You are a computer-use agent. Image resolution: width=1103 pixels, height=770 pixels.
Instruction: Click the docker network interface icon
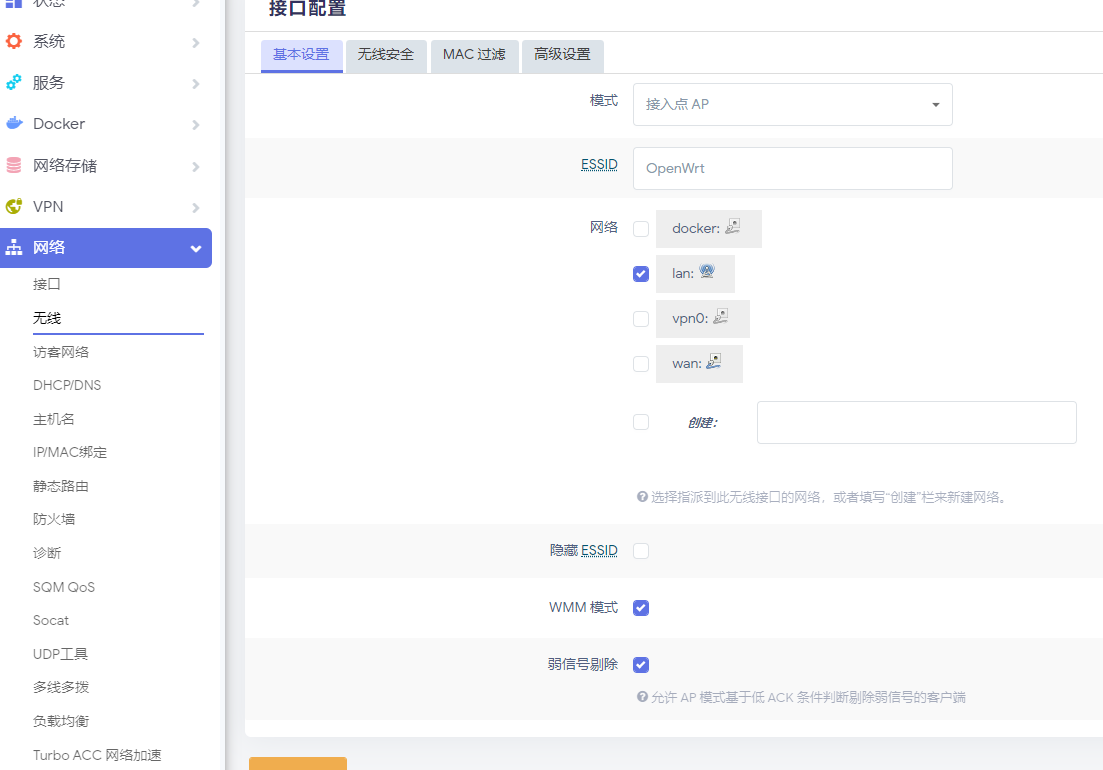pos(733,227)
